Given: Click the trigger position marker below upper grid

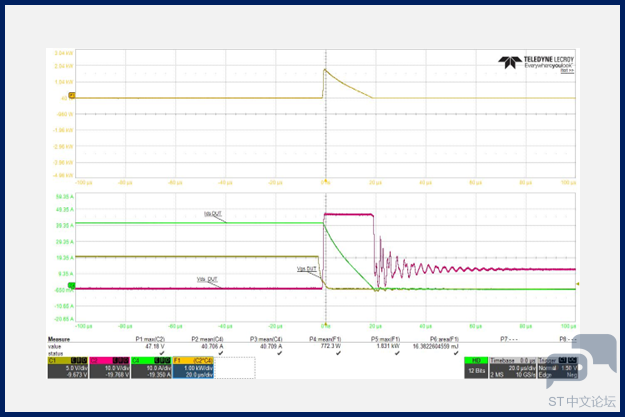Looking at the screenshot, I should coord(326,181).
